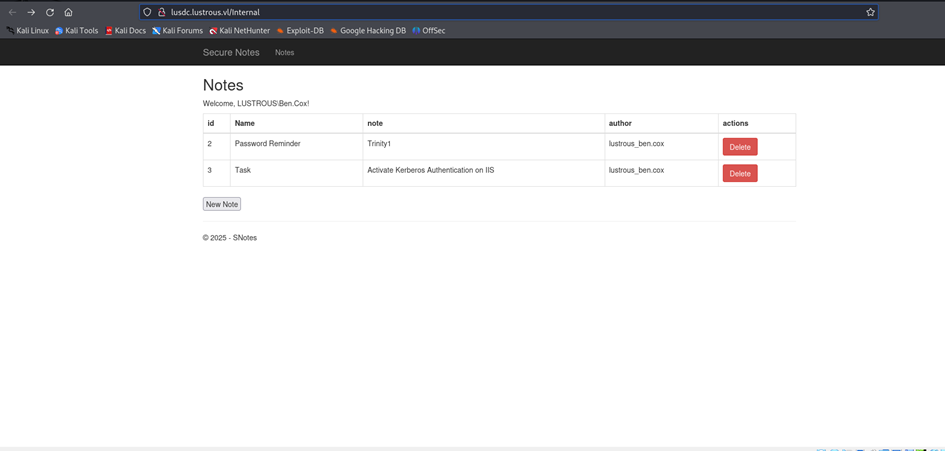Click the browser forward arrow icon
945x451 pixels.
31,12
